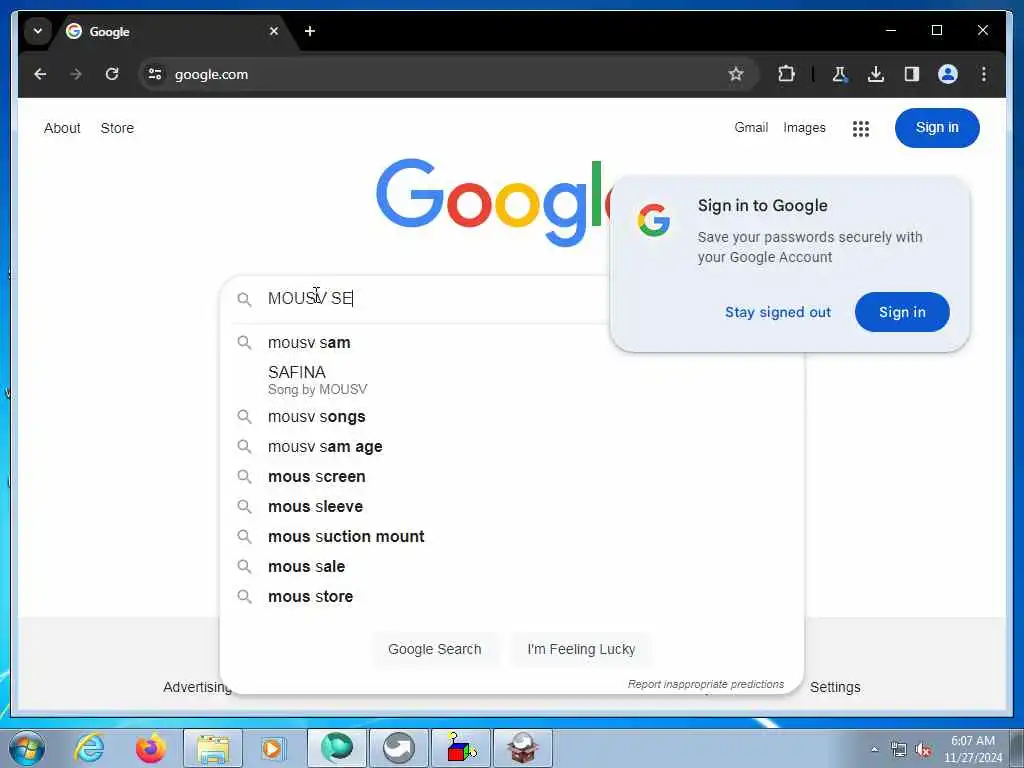Open Windows Explorer folder icon in taskbar
Viewport: 1024px width, 768px height.
point(213,748)
